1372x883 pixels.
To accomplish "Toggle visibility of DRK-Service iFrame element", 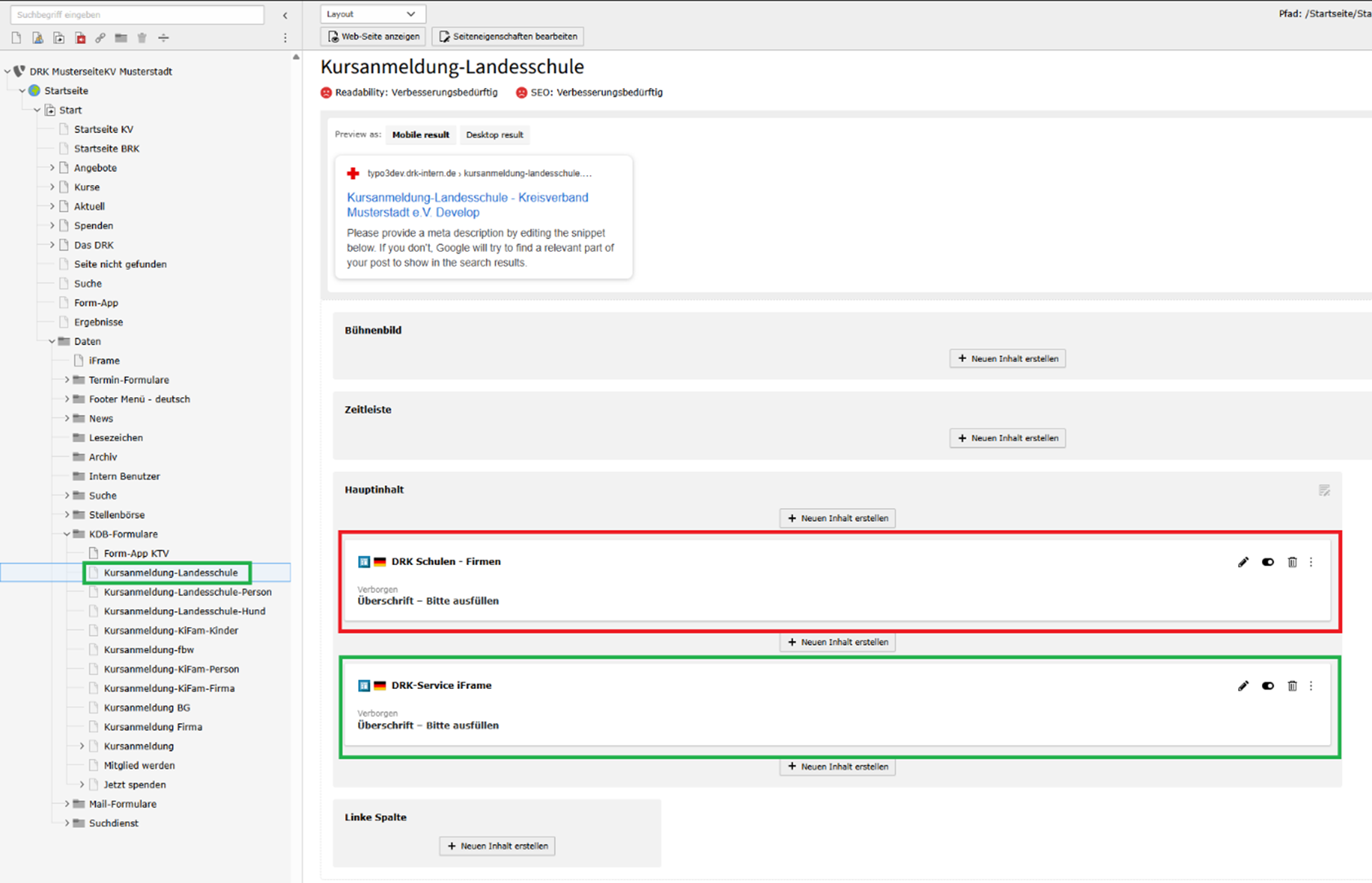I will coord(1268,686).
